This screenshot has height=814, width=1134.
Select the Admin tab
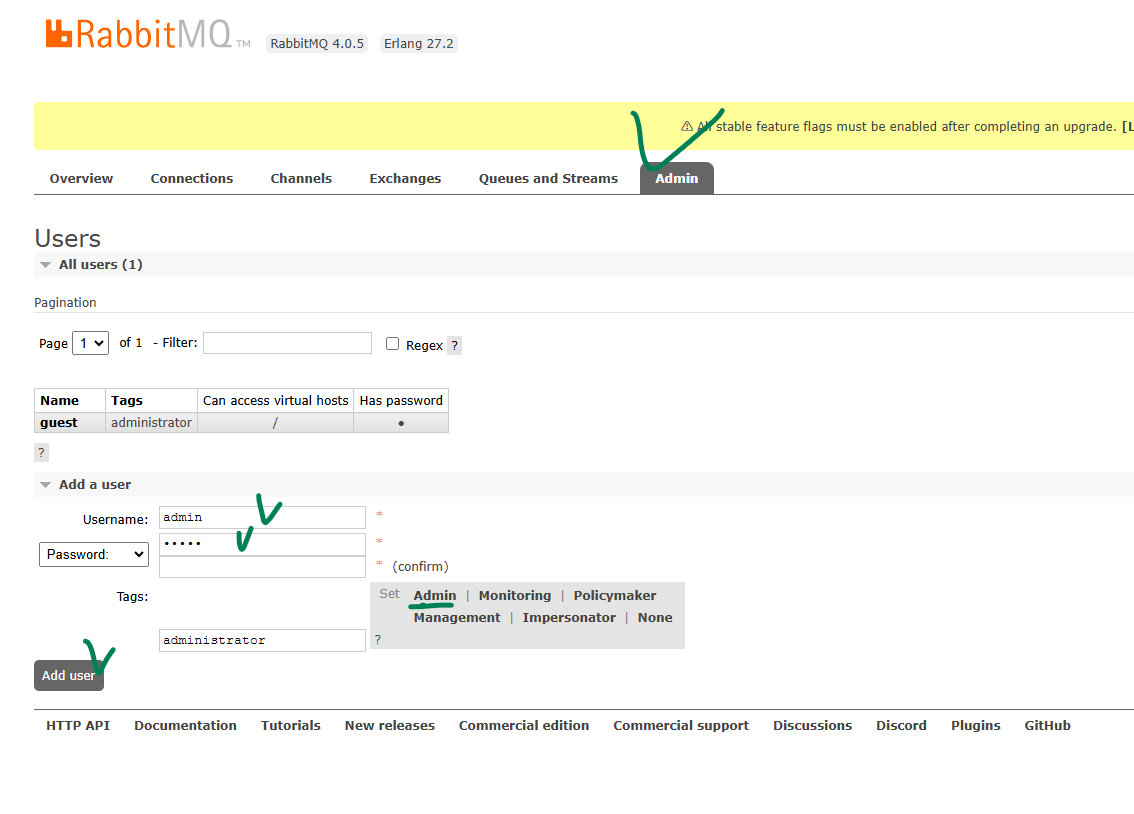(x=677, y=179)
